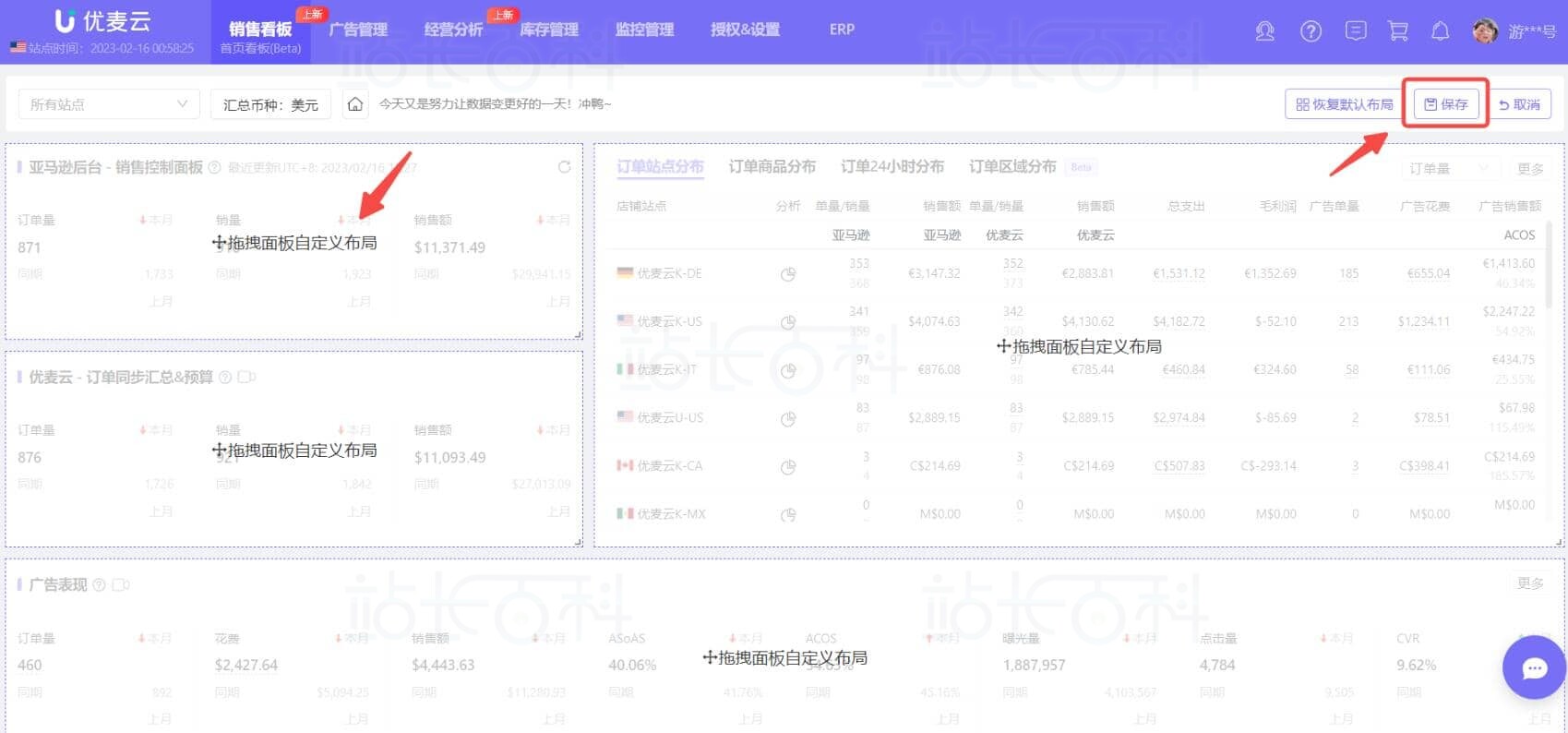The image size is (1568, 733).
Task: Open analysis pie chart for 优麦云K-CA
Action: click(788, 466)
